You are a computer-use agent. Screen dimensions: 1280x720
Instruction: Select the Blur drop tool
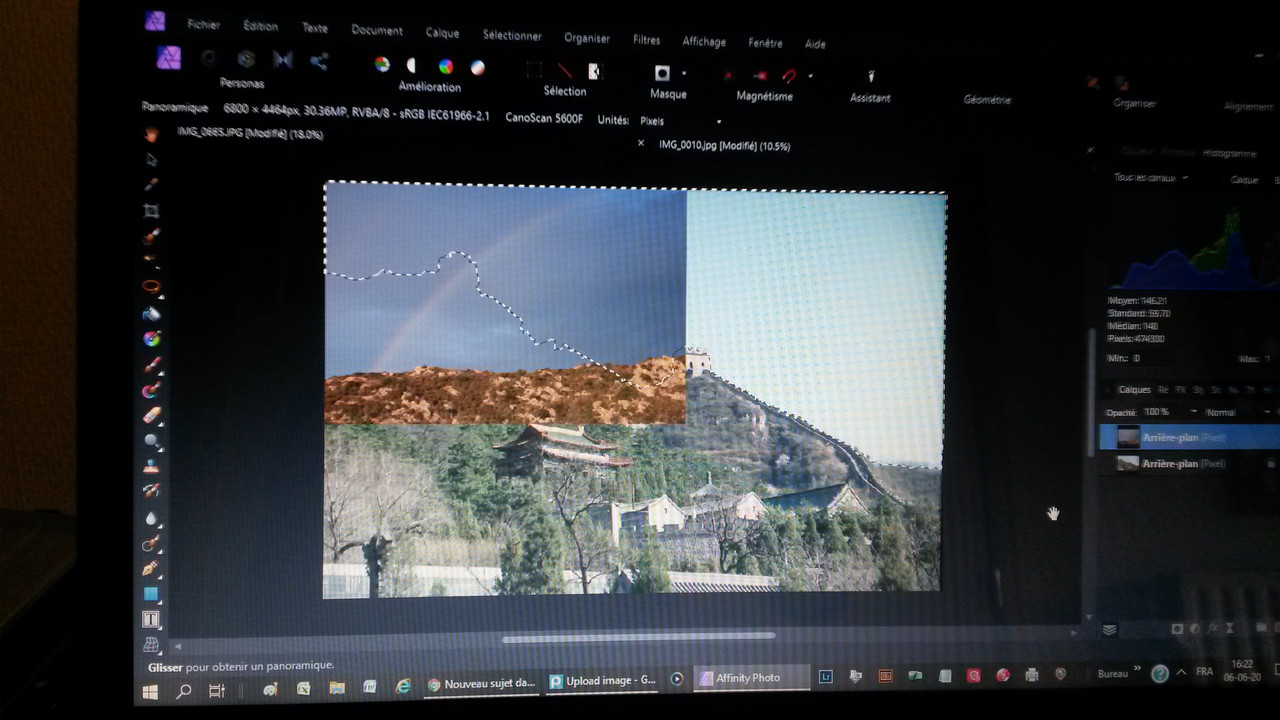pyautogui.click(x=151, y=517)
